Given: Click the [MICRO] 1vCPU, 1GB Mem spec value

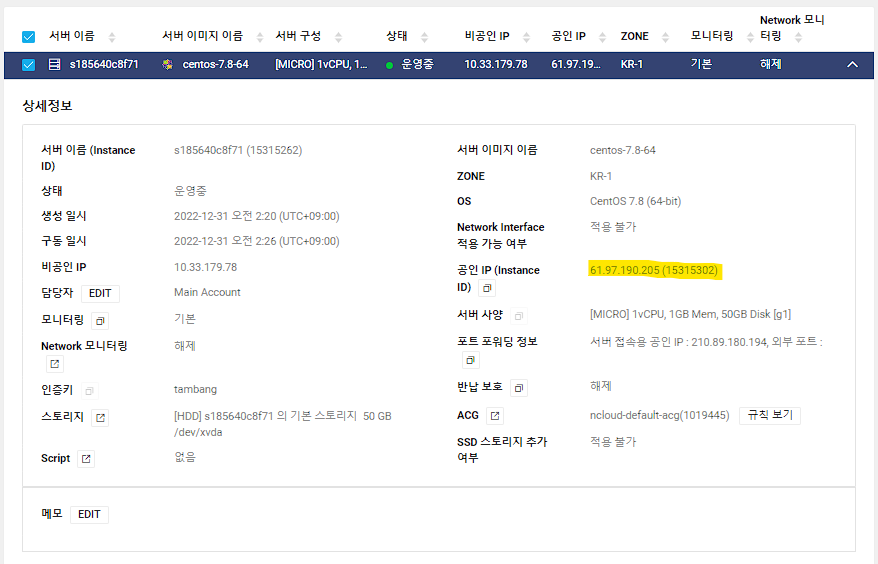Looking at the screenshot, I should pos(690,314).
